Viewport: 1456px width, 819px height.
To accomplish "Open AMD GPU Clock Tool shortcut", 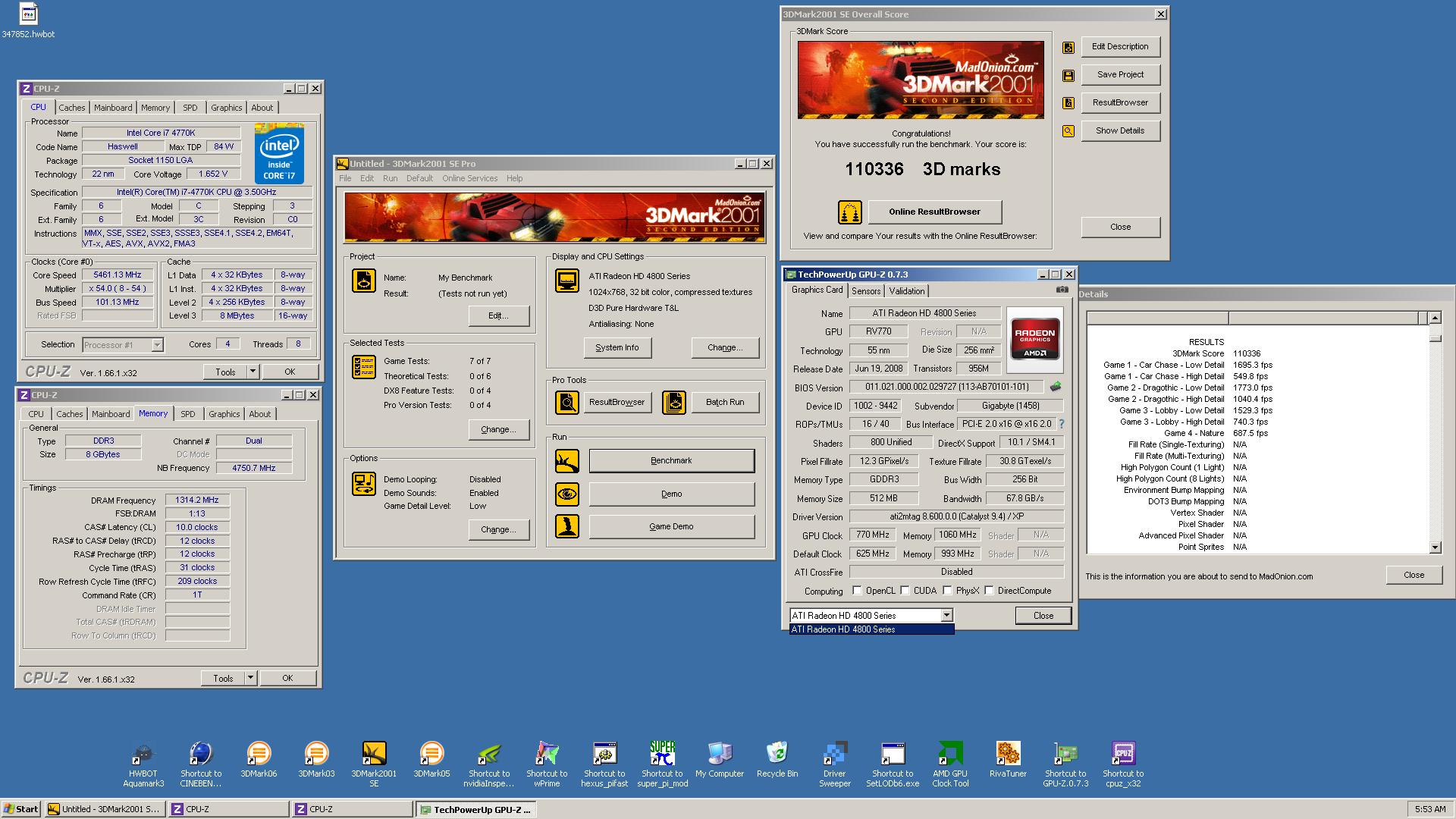I will coord(950,754).
